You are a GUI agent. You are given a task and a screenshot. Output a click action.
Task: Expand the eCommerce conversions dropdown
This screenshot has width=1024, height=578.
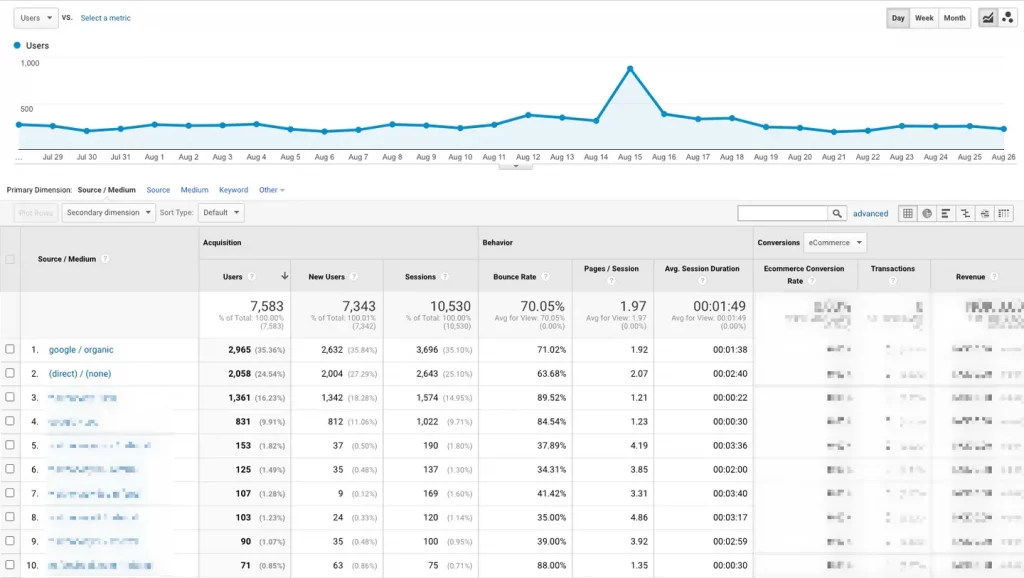[x=834, y=242]
